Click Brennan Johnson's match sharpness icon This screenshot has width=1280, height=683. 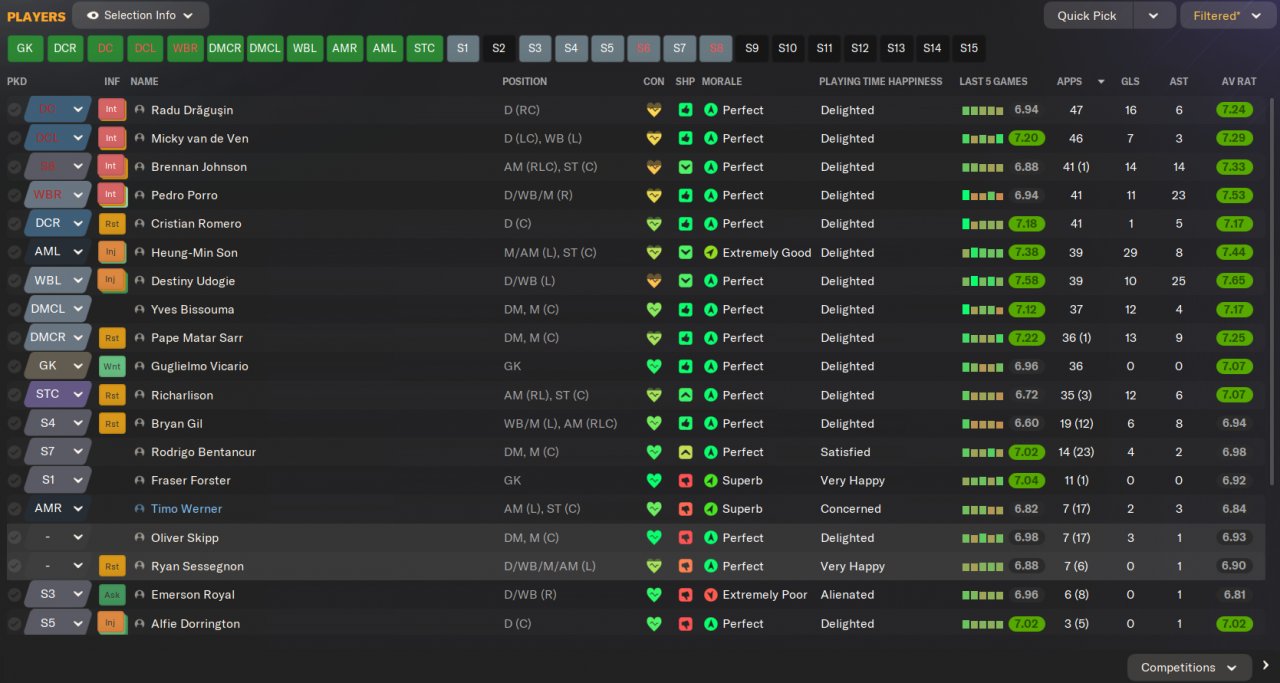(x=685, y=167)
